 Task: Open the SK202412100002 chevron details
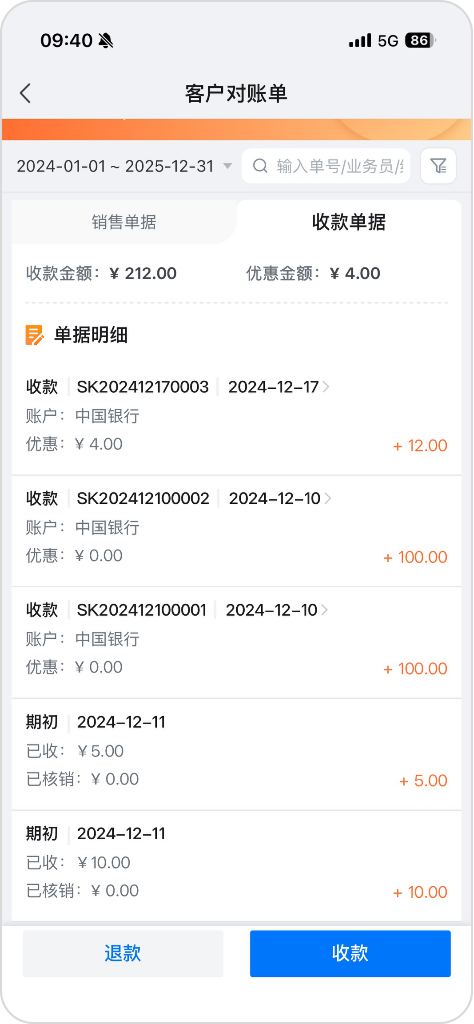click(328, 499)
